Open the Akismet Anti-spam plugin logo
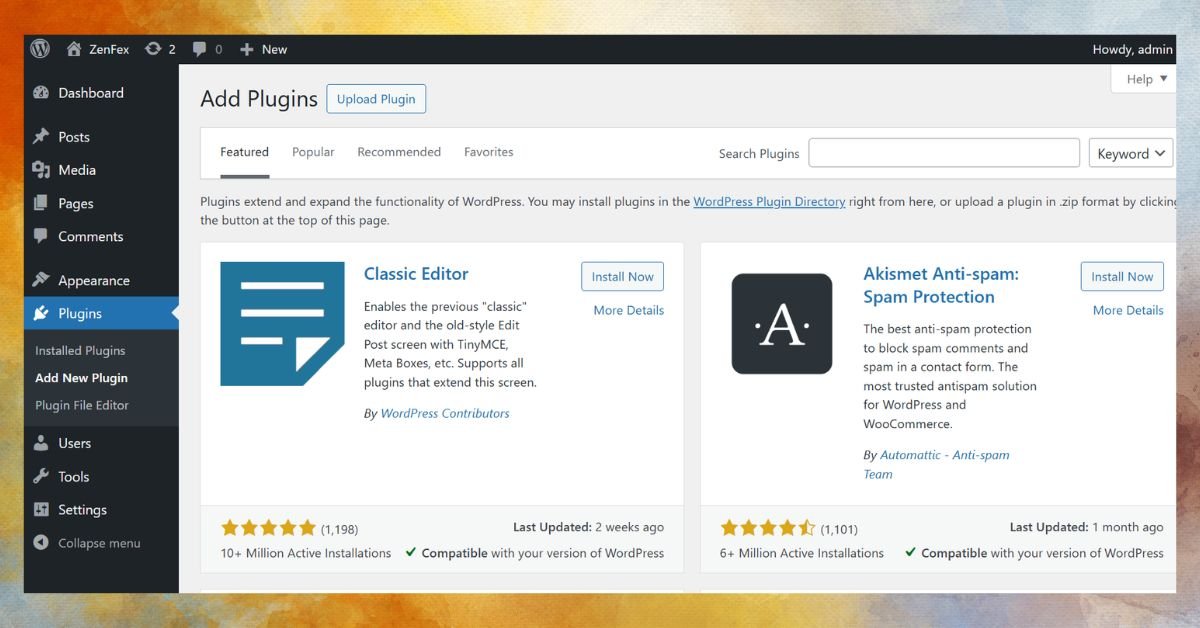1200x628 pixels. 782,324
